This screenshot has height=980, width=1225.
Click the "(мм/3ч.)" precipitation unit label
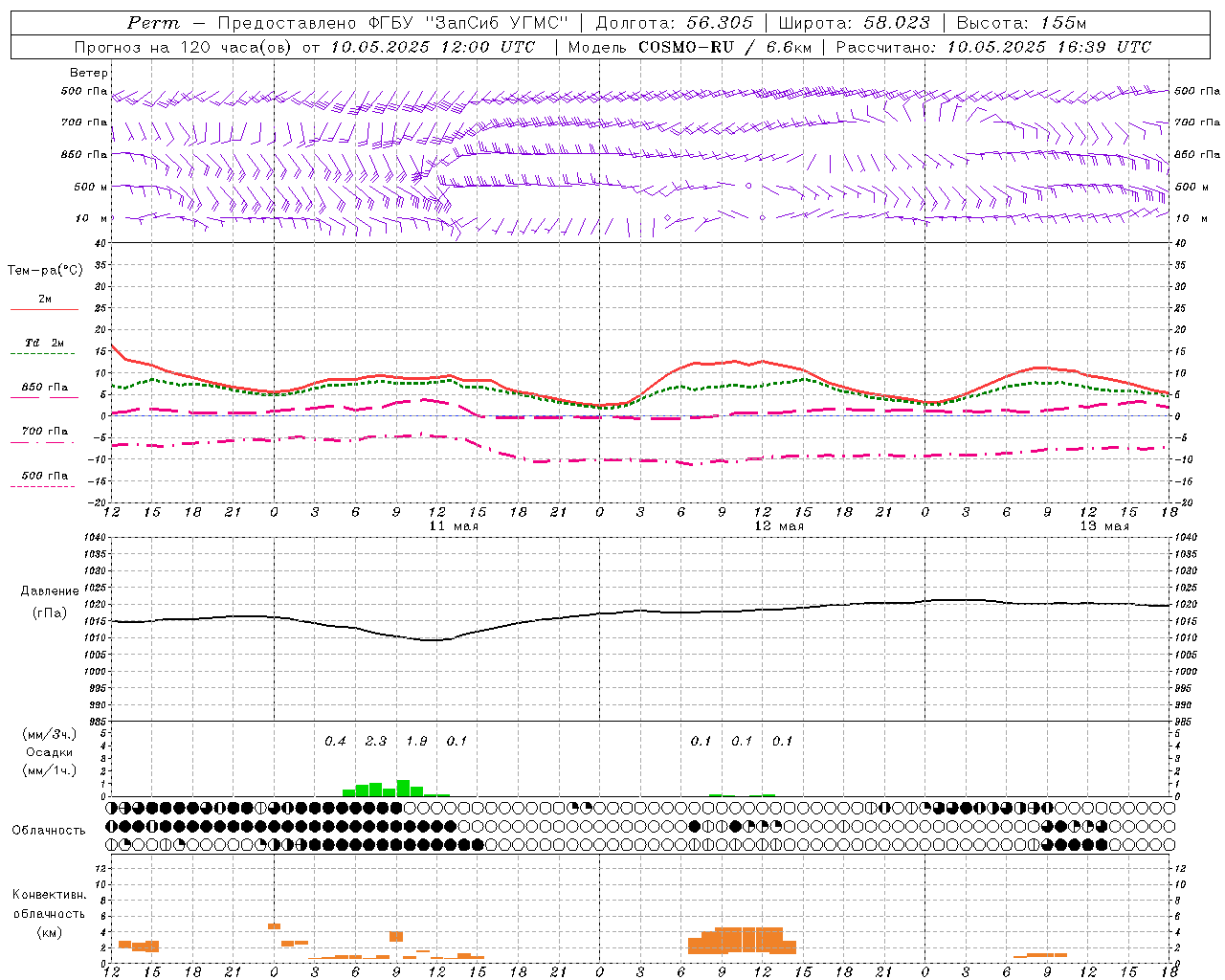[50, 734]
